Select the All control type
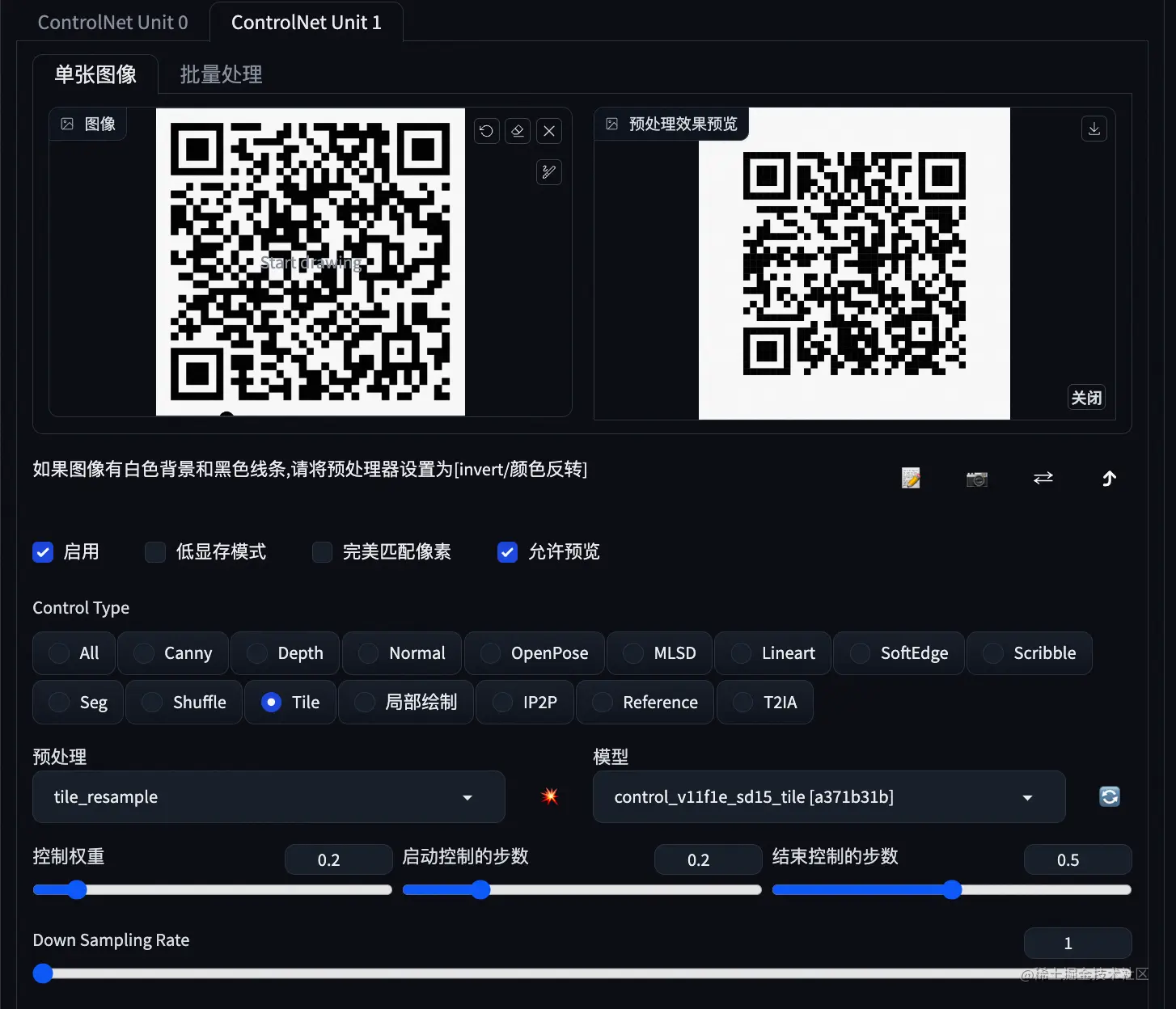1176x1009 pixels. [x=74, y=653]
